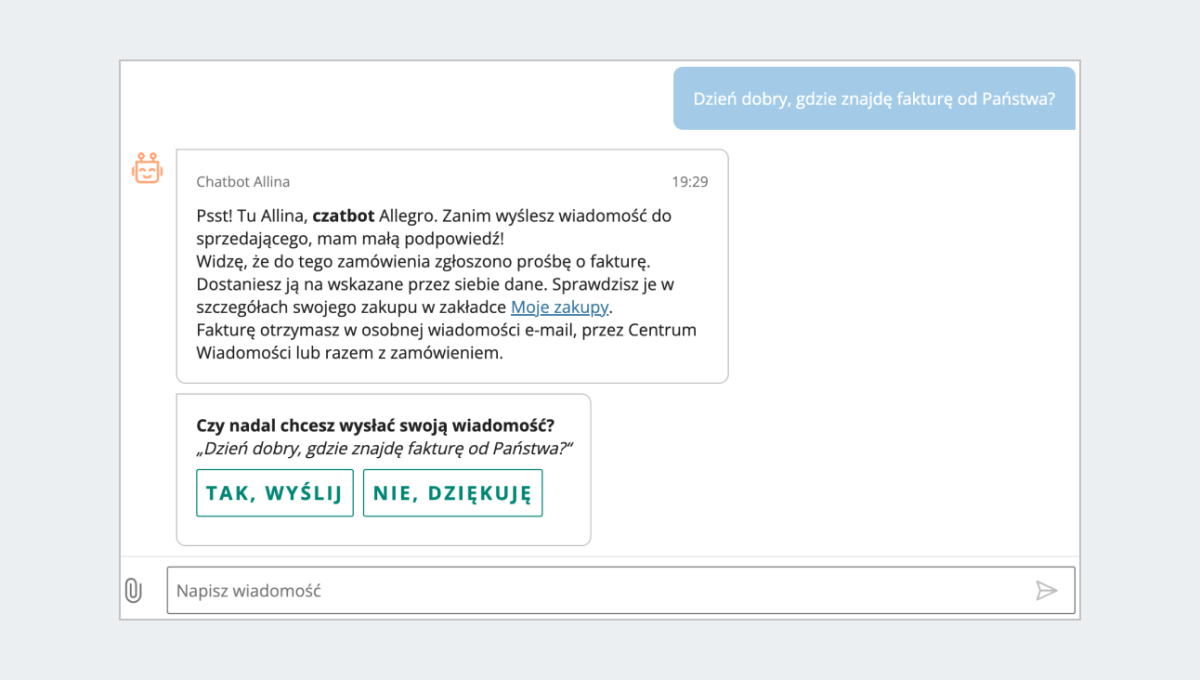The image size is (1200, 680).
Task: Click the "Chatbot Allina" sender name
Action: pyautogui.click(x=243, y=182)
